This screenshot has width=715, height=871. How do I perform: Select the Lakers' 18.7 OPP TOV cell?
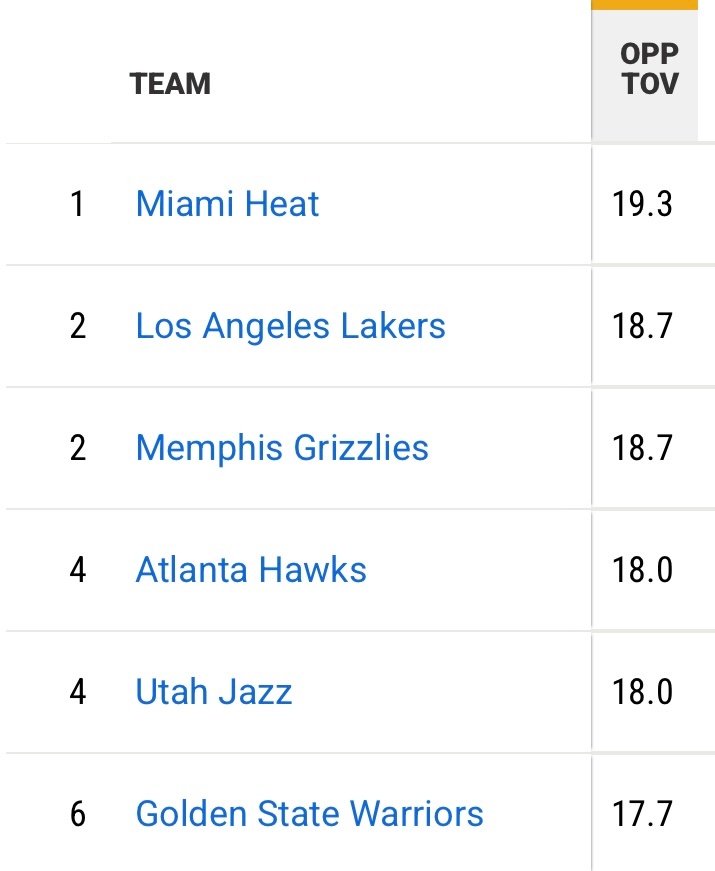[643, 326]
